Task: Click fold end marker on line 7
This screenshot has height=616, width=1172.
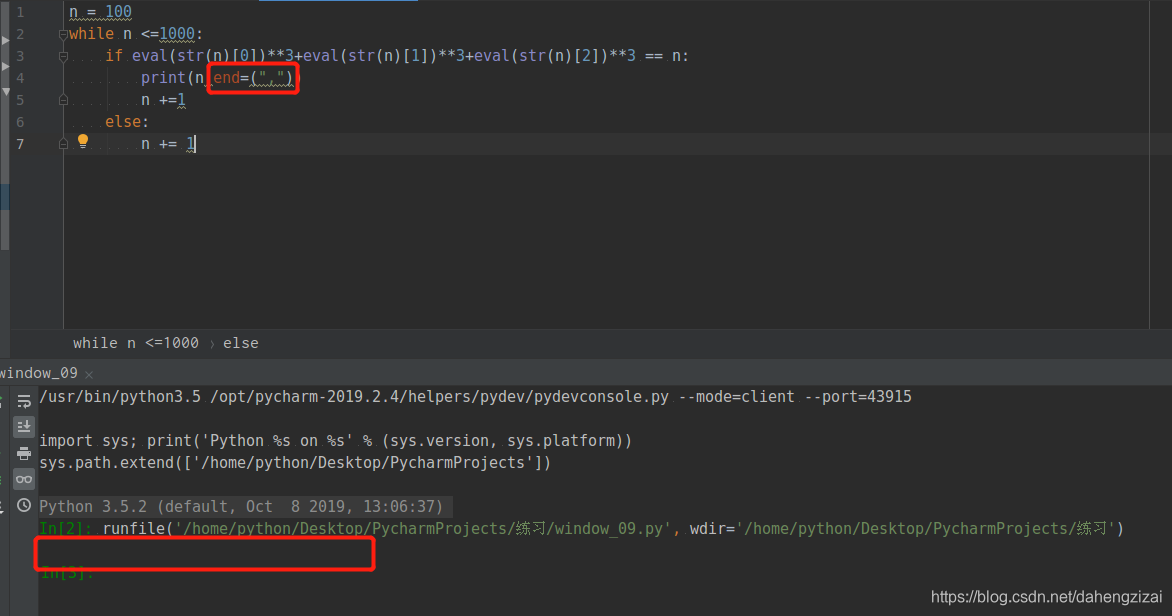Action: [x=64, y=144]
